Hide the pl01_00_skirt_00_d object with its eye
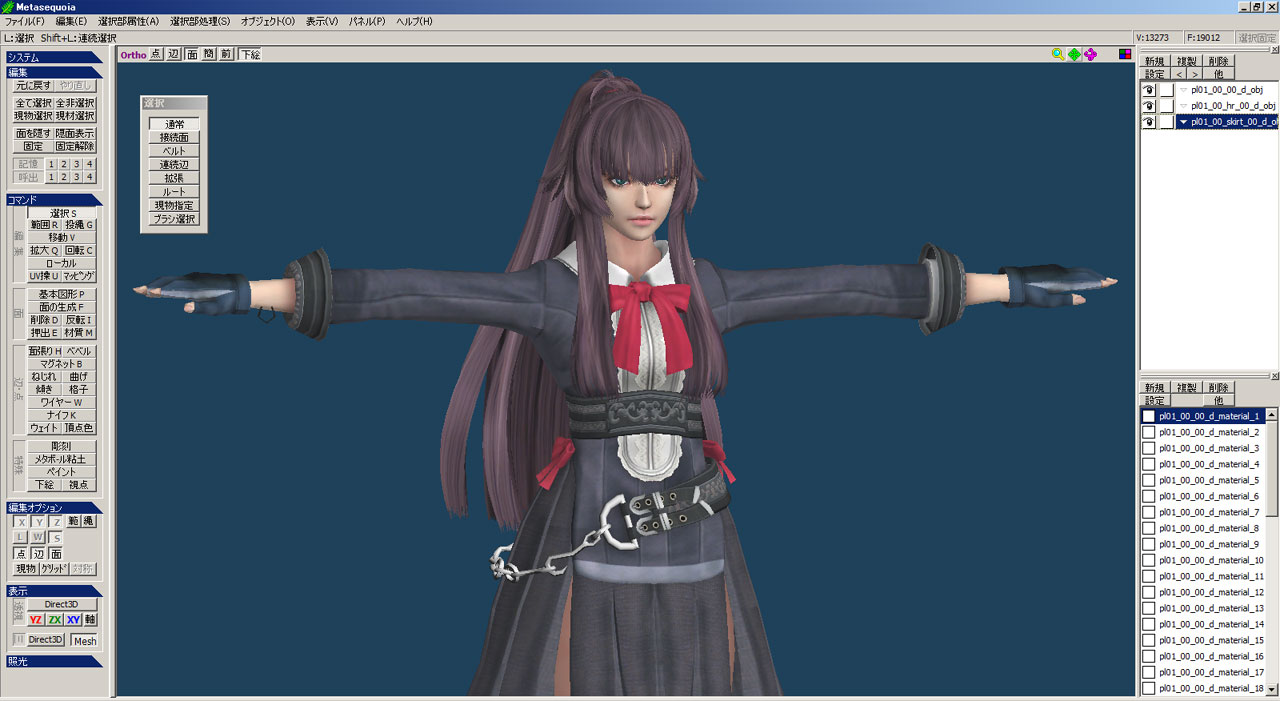 [1149, 122]
